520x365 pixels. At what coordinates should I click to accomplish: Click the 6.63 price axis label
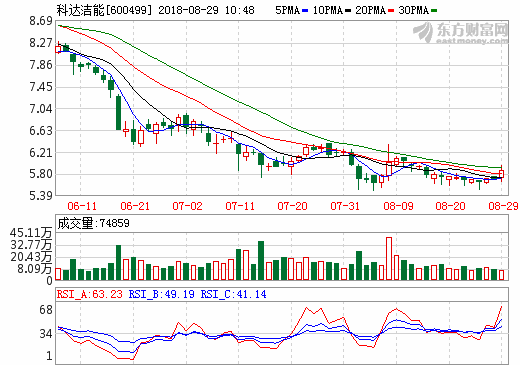[x=41, y=131]
